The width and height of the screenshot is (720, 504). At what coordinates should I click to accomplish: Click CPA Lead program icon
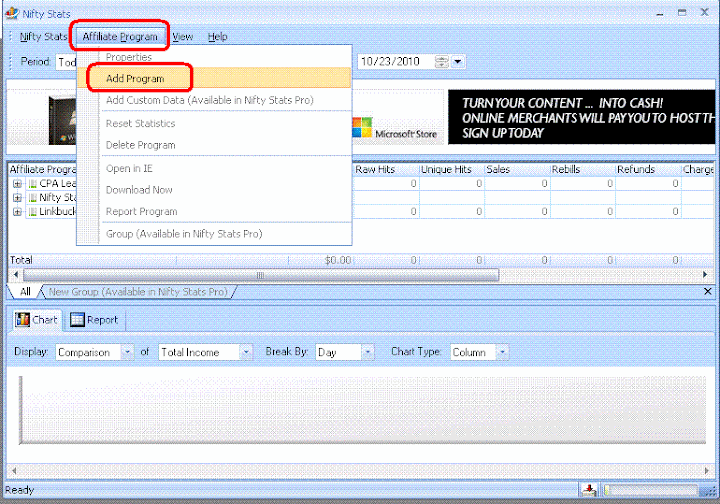pyautogui.click(x=33, y=184)
